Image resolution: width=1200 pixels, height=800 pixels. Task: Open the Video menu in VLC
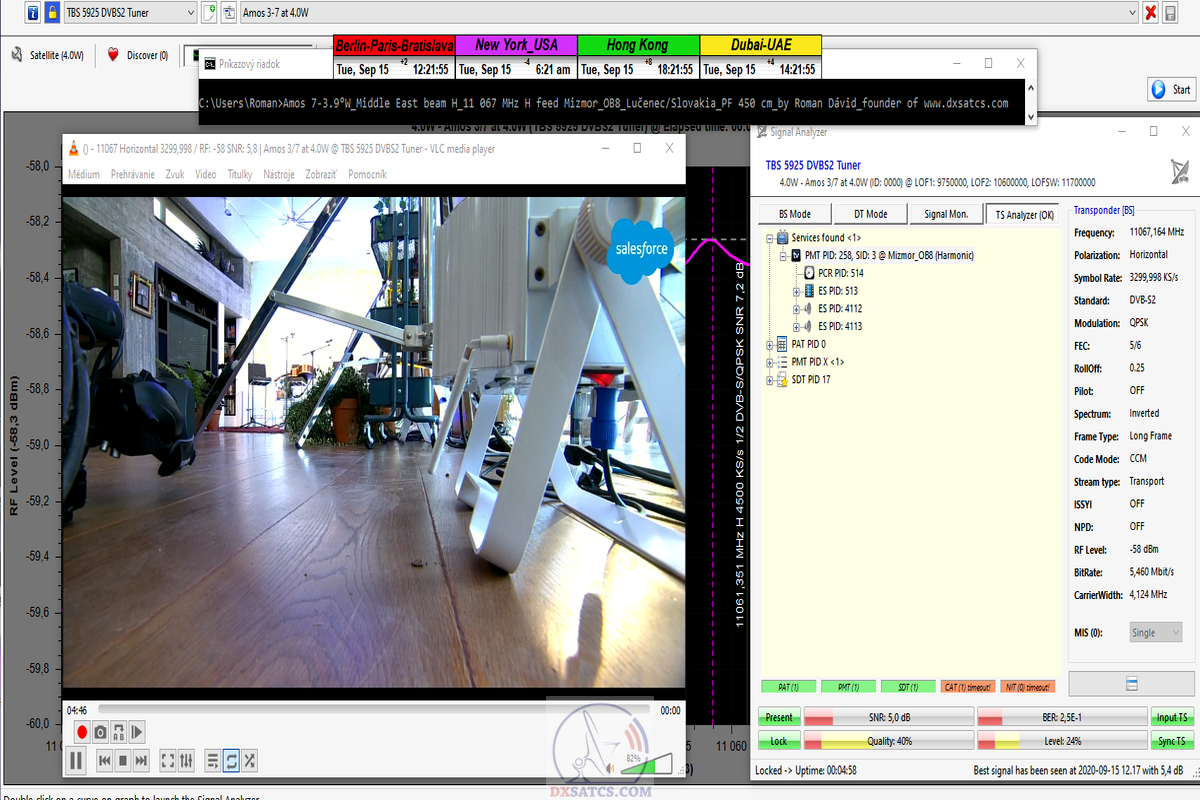(205, 174)
